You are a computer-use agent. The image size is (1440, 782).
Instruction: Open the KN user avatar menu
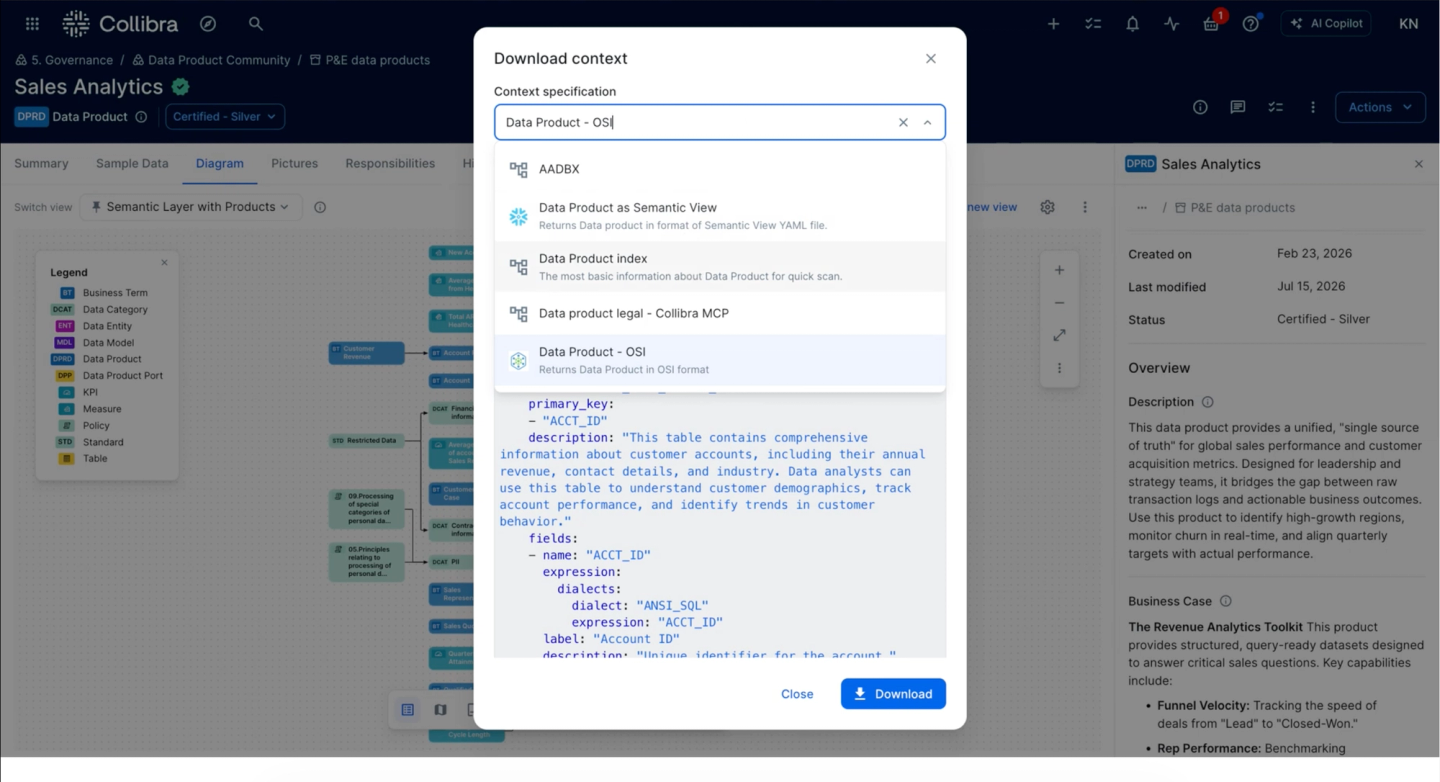click(x=1408, y=24)
